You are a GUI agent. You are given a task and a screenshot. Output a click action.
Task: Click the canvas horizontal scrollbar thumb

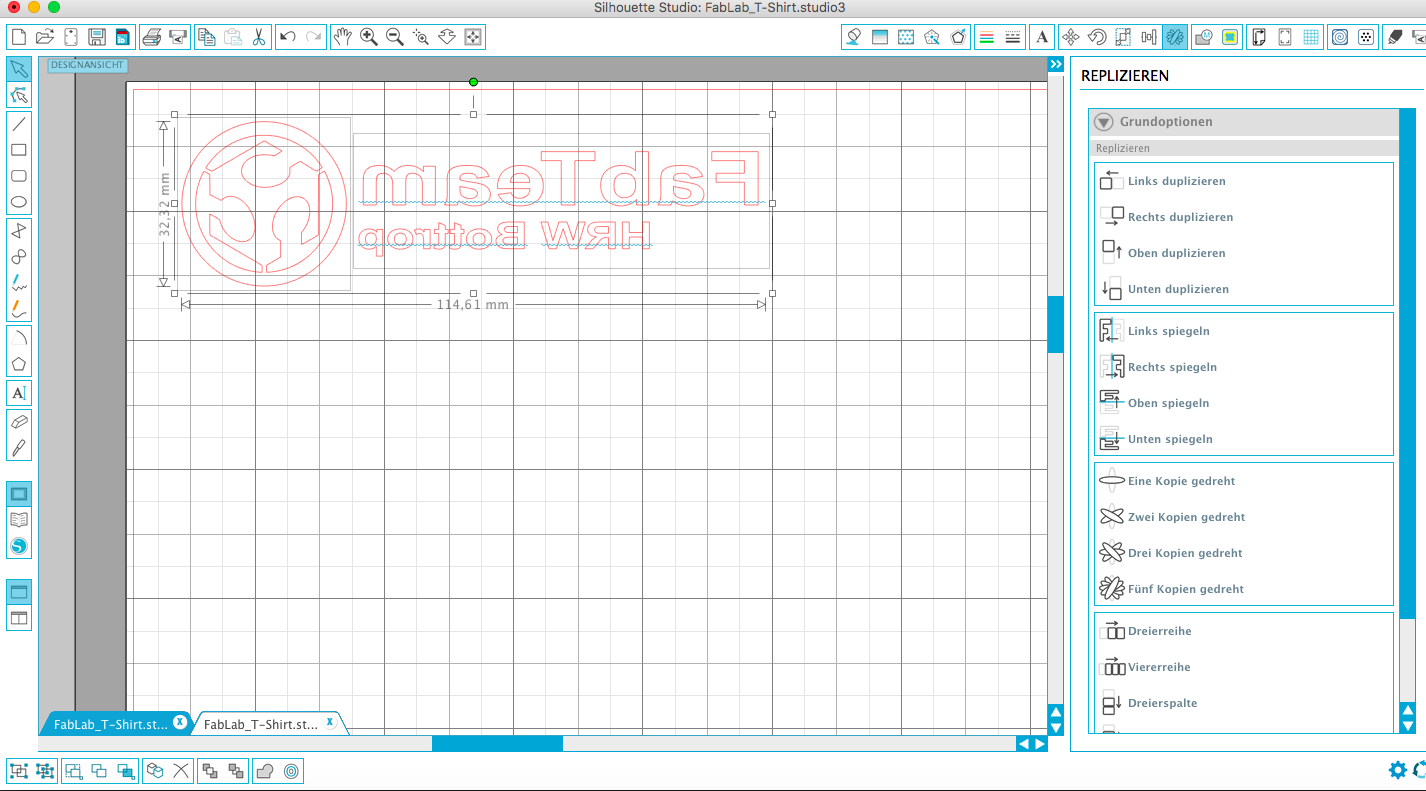point(497,743)
